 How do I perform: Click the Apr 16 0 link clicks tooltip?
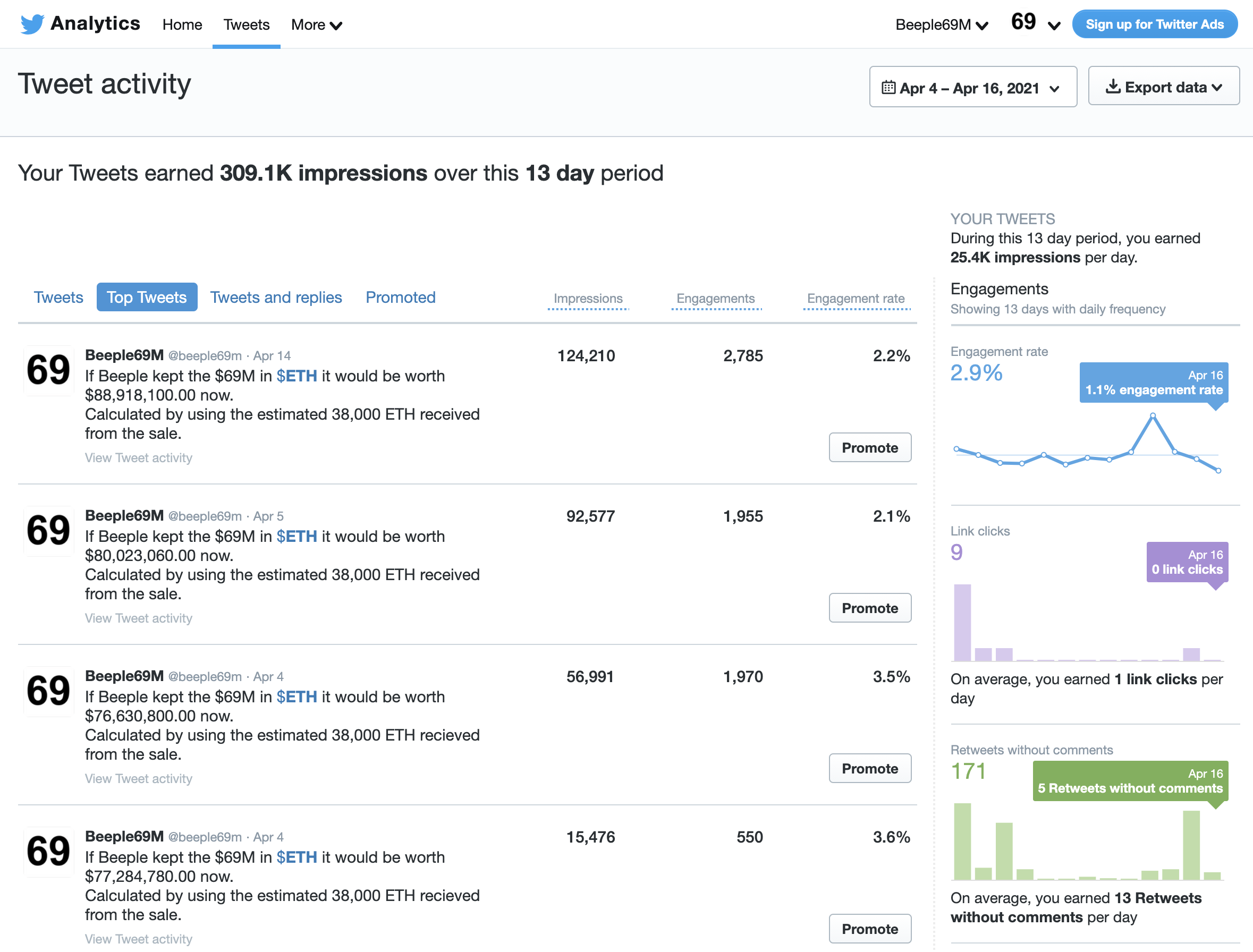1187,562
